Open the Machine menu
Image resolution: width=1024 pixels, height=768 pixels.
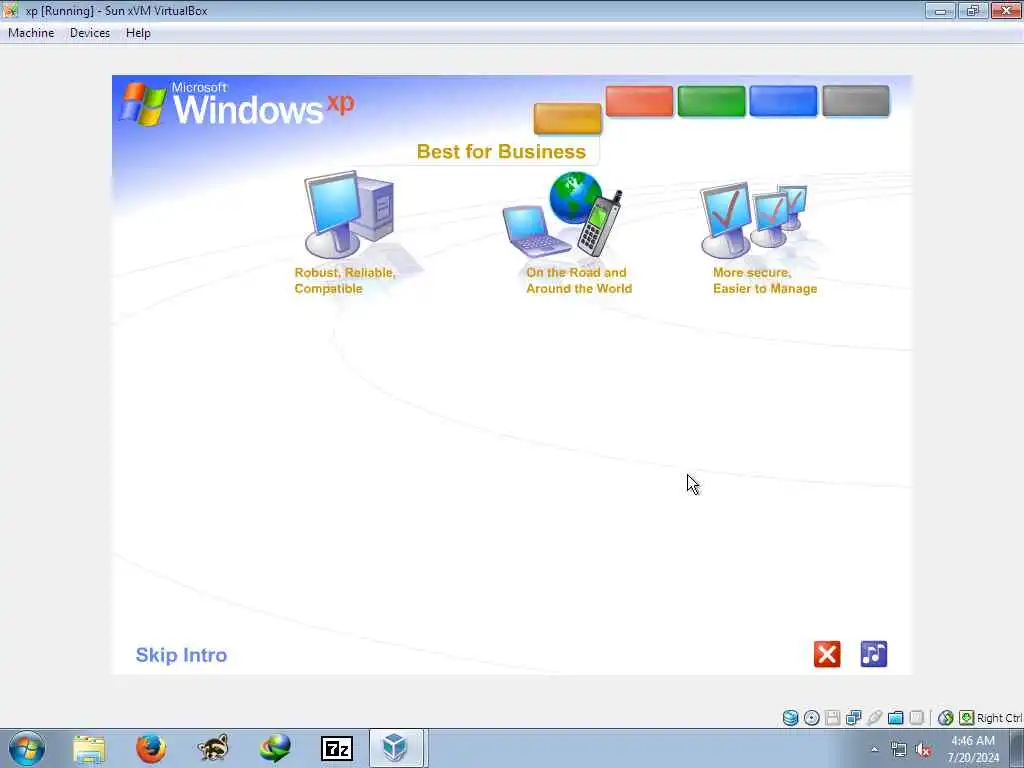tap(31, 33)
